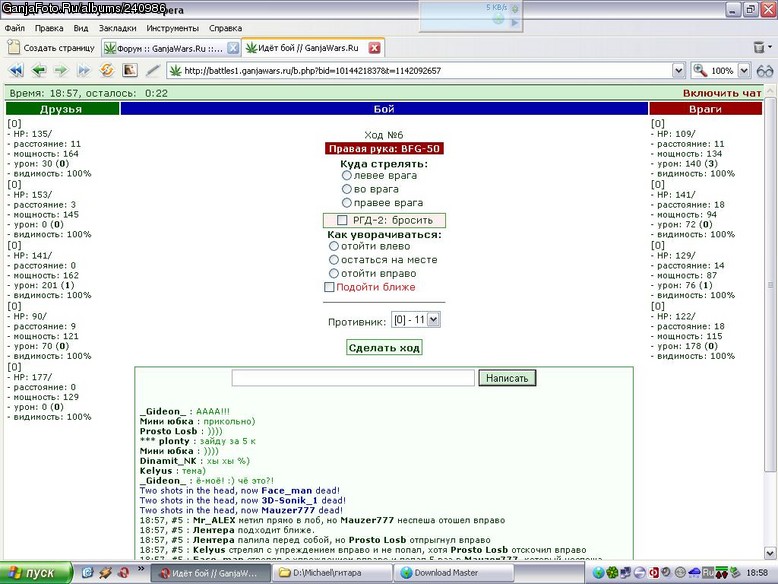Image resolution: width=778 pixels, height=584 pixels.
Task: Click page scrollbar down arrow
Action: point(770,552)
